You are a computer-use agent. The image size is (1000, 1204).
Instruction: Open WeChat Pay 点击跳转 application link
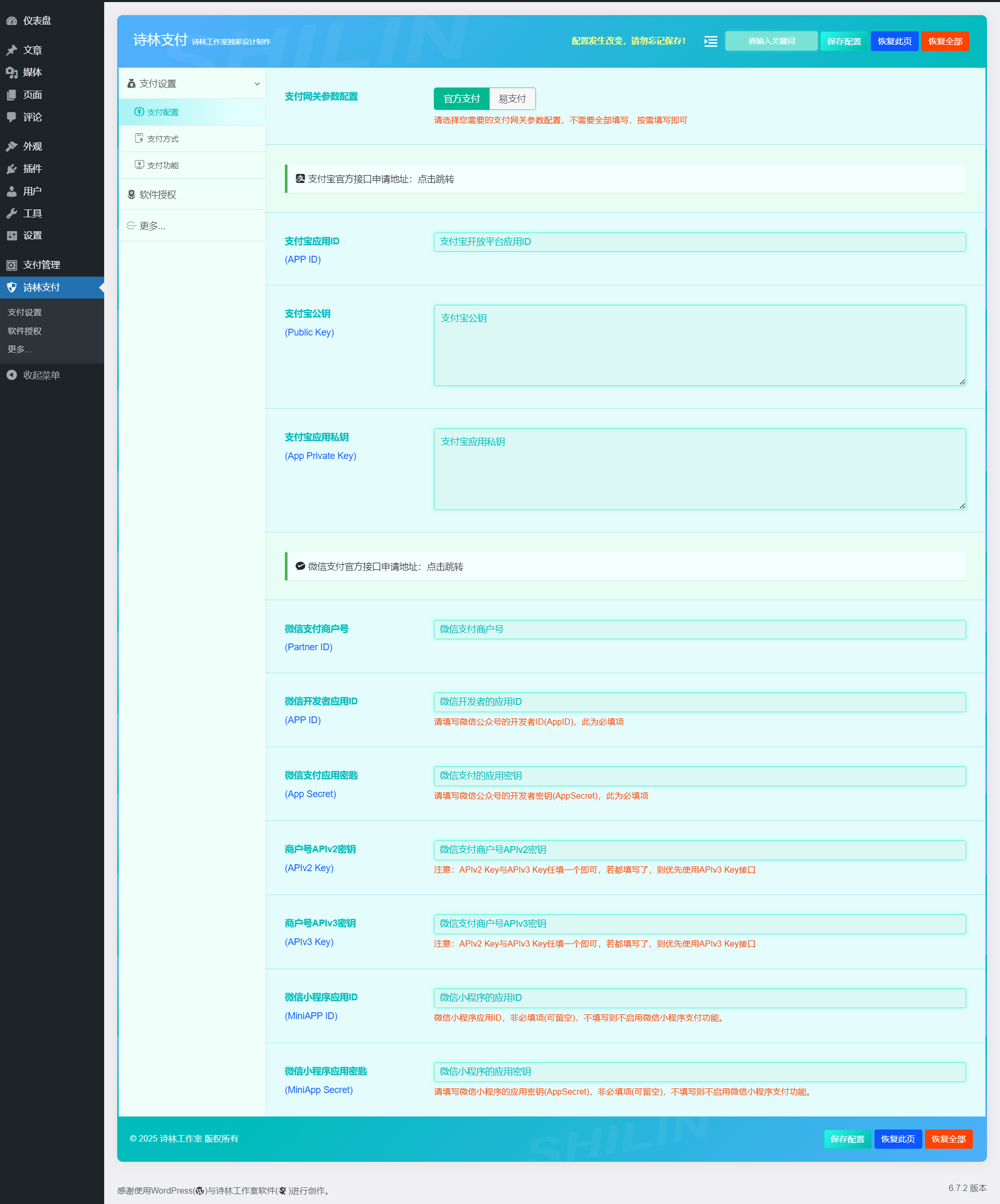click(445, 566)
